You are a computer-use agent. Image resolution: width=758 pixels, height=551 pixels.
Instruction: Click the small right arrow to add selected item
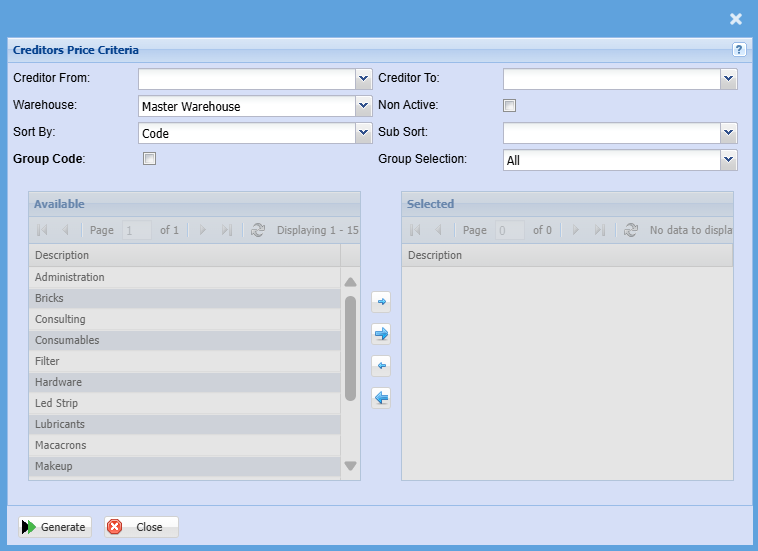[x=381, y=301]
